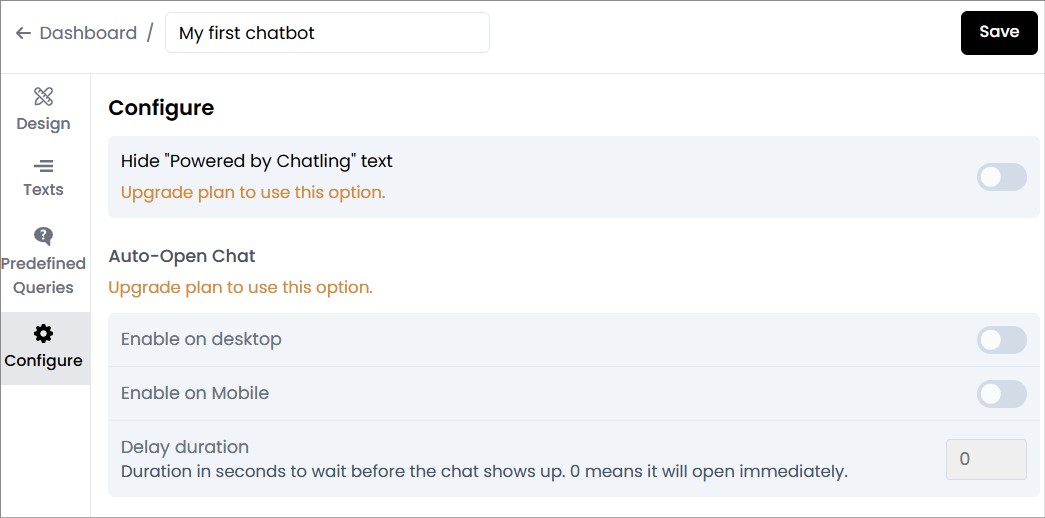Click the Design sidebar icon
Image resolution: width=1045 pixels, height=518 pixels.
43,97
